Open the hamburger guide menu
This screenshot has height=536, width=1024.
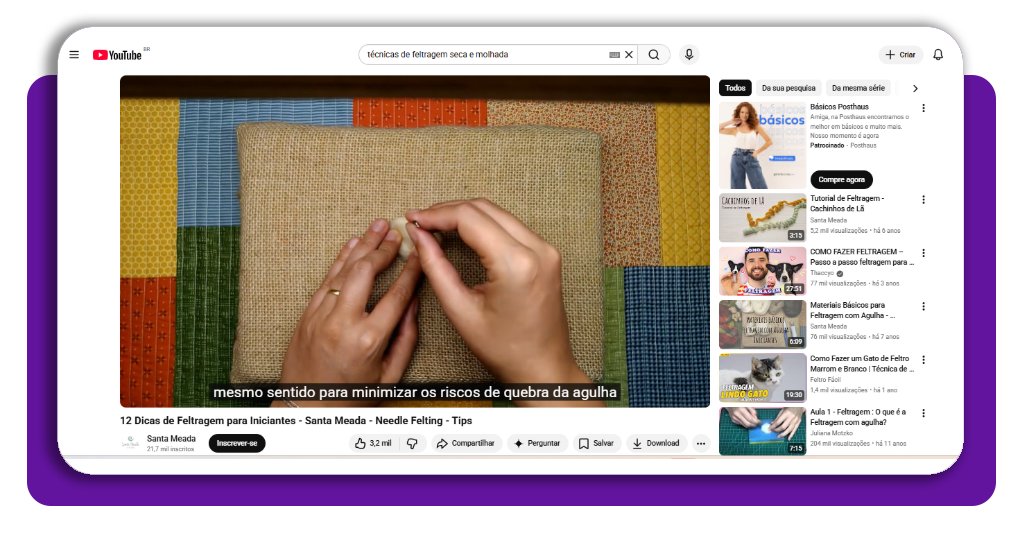pyautogui.click(x=74, y=55)
